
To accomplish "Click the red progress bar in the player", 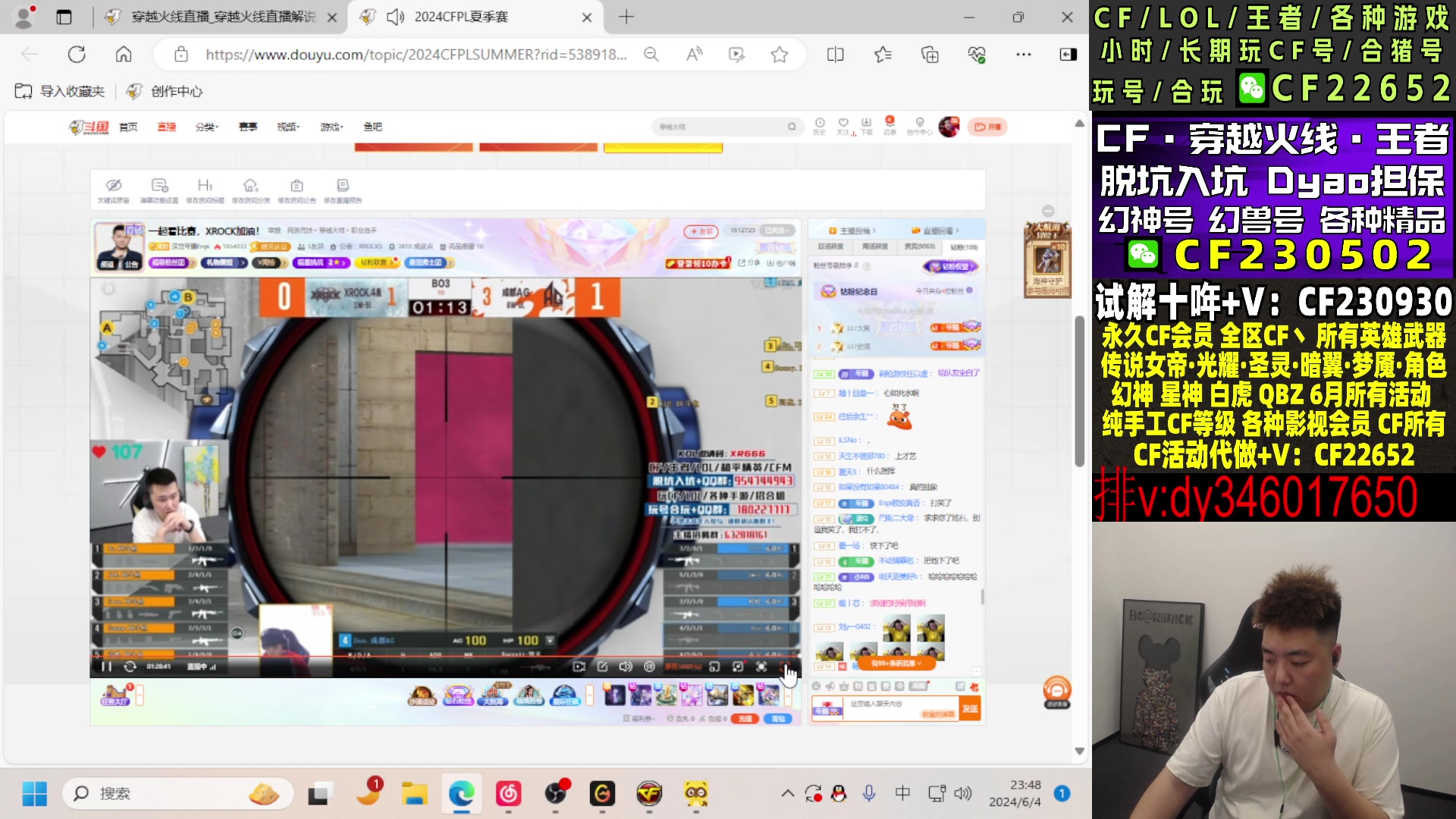I will 445,656.
